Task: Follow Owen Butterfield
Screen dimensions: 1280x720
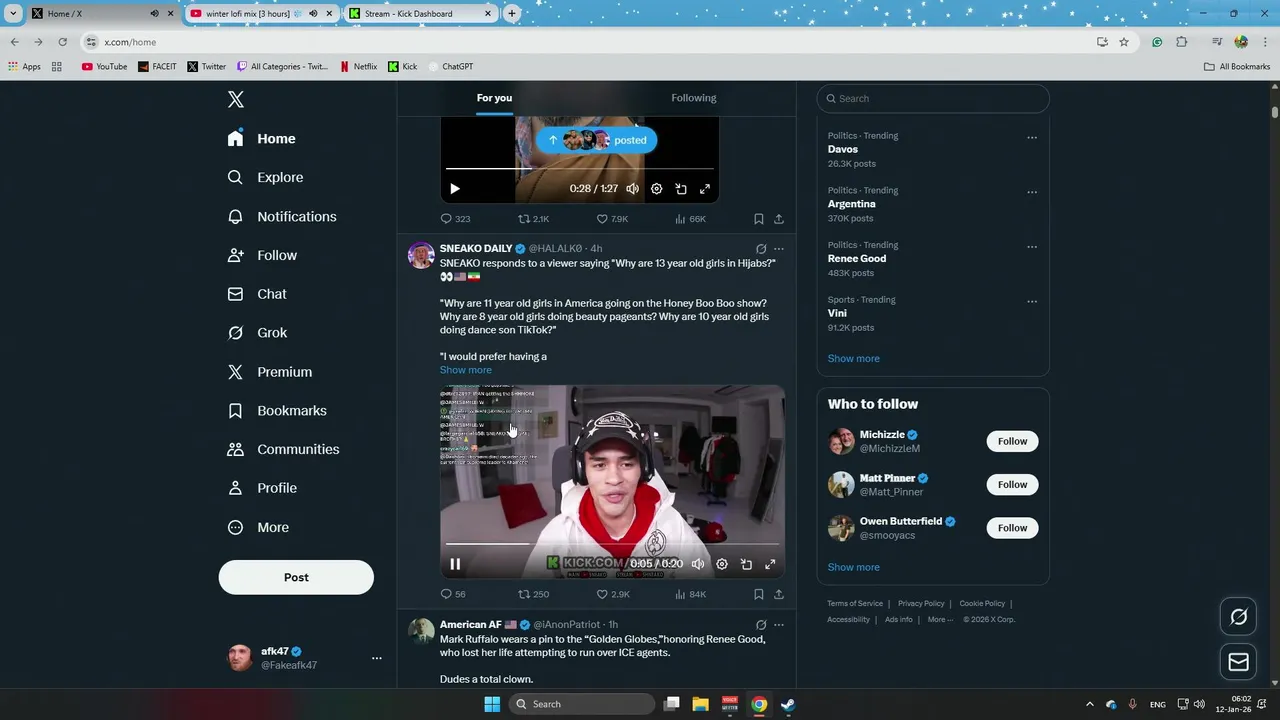Action: point(1012,528)
